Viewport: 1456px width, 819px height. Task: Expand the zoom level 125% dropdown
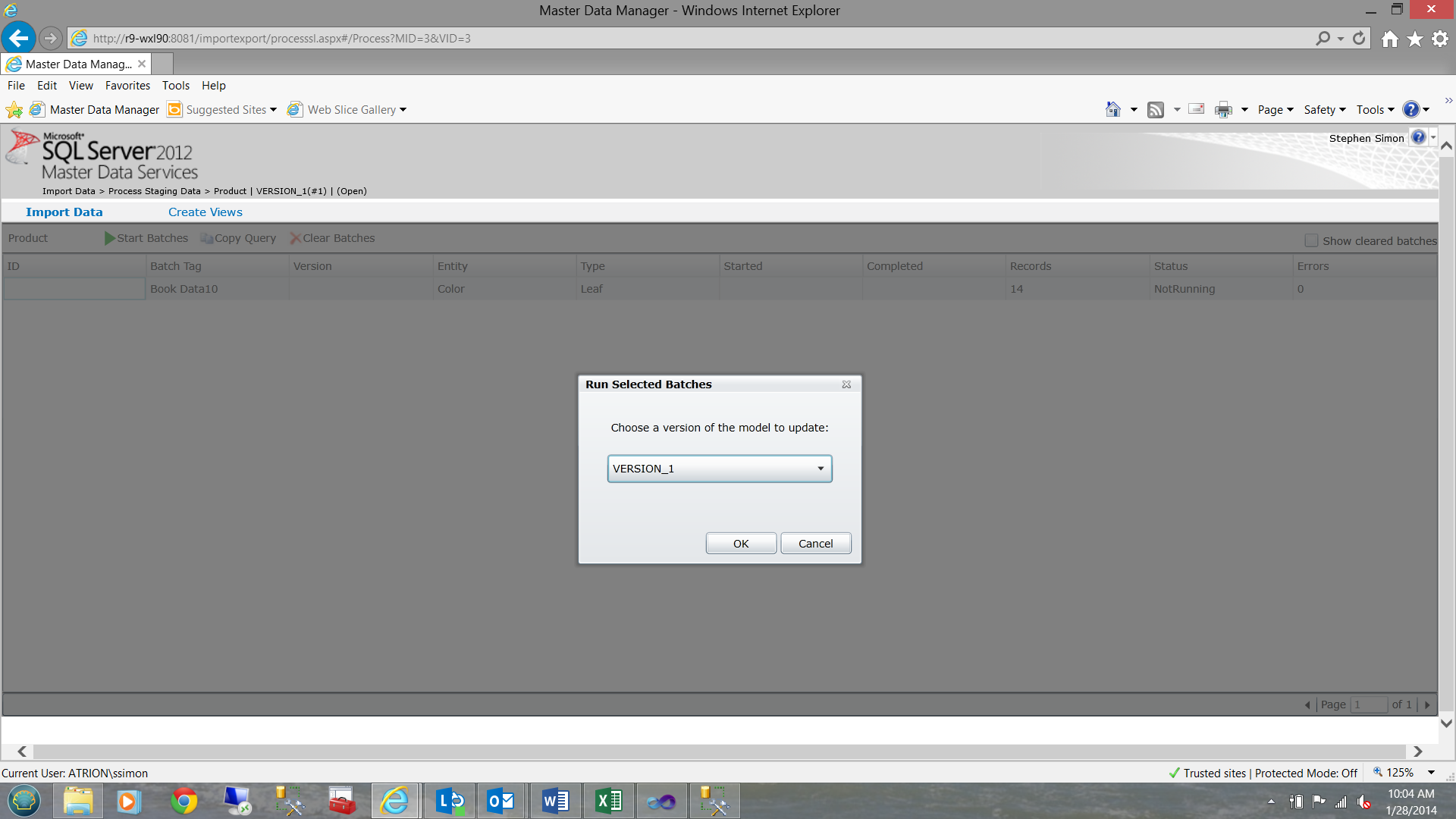[1431, 773]
